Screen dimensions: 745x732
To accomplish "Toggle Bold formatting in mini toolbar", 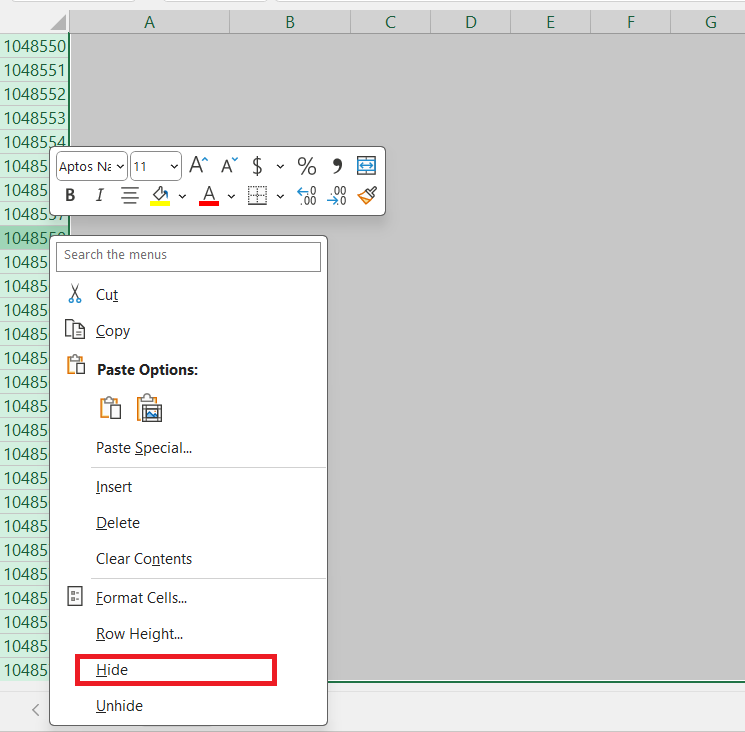I will click(70, 195).
